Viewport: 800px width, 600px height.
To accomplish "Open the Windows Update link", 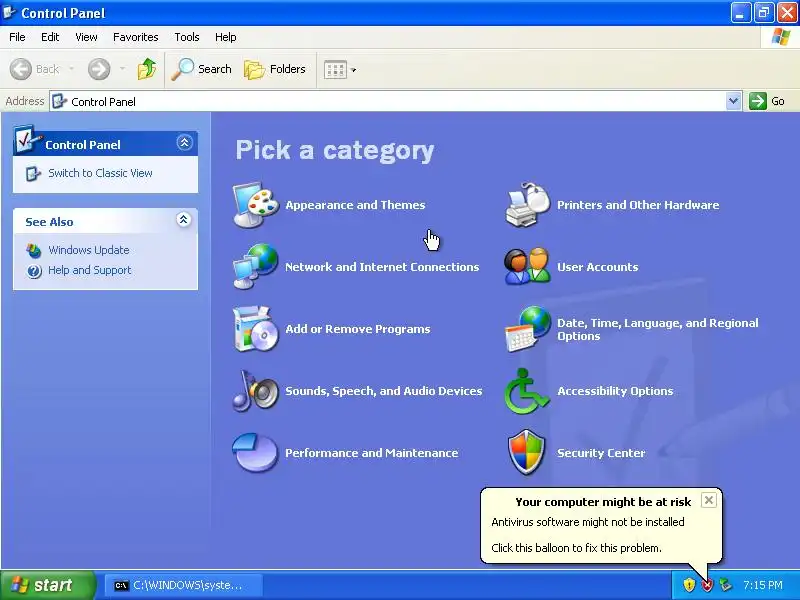I will (89, 250).
